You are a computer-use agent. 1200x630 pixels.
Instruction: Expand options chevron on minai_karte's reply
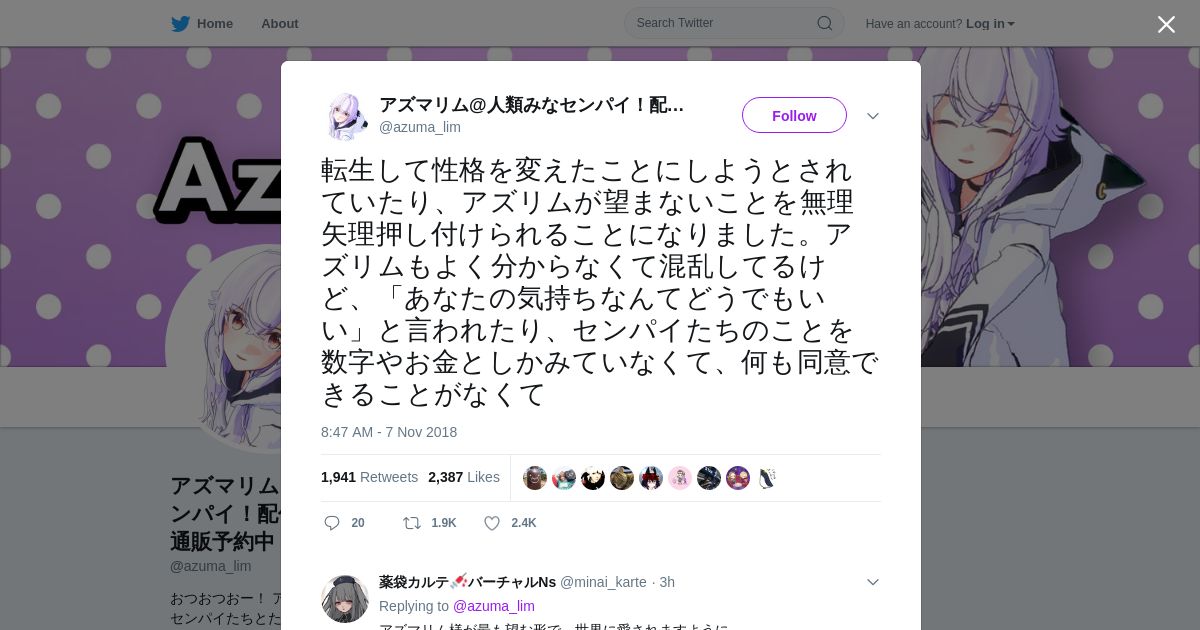(x=872, y=582)
